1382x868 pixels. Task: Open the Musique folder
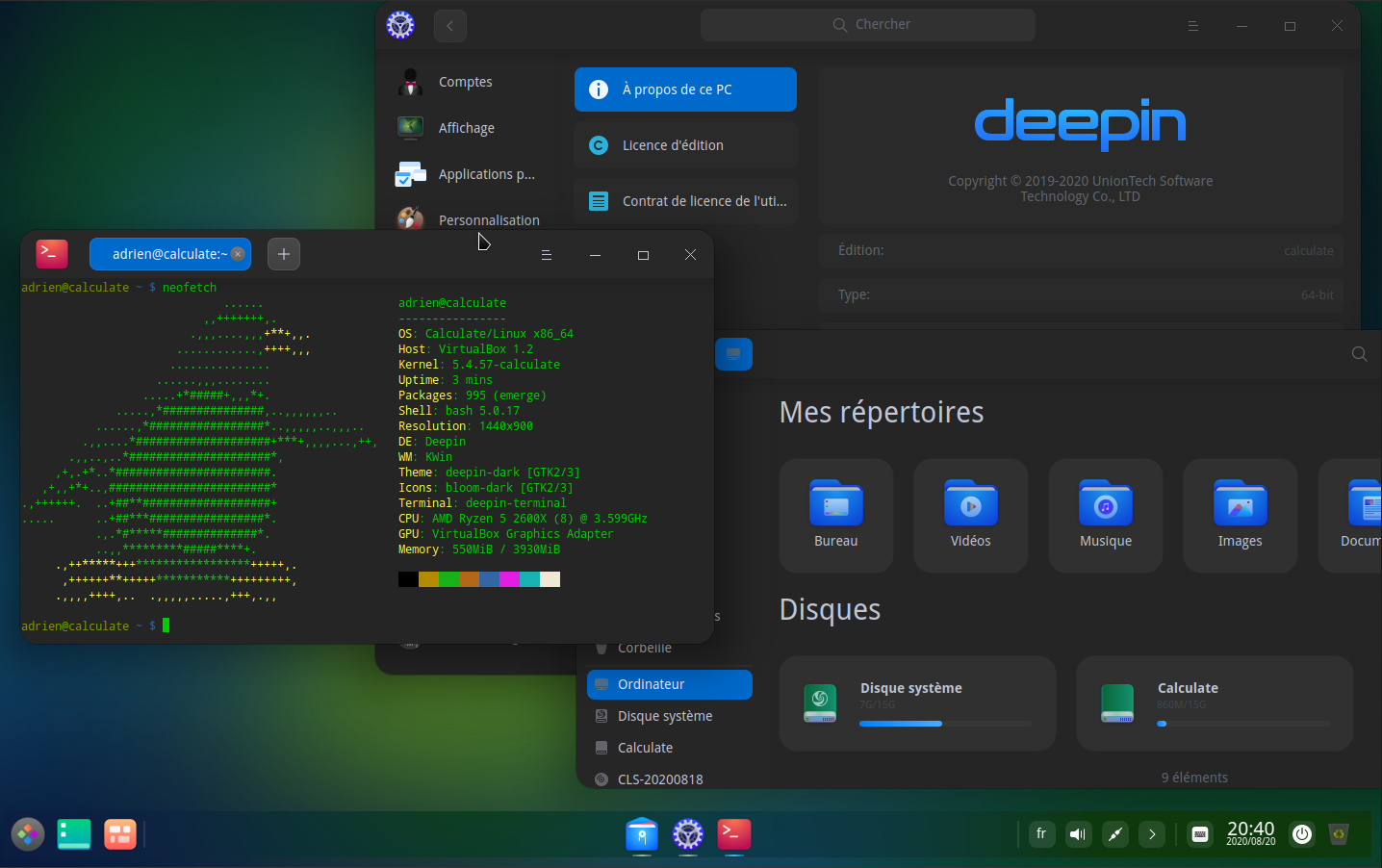(1106, 515)
